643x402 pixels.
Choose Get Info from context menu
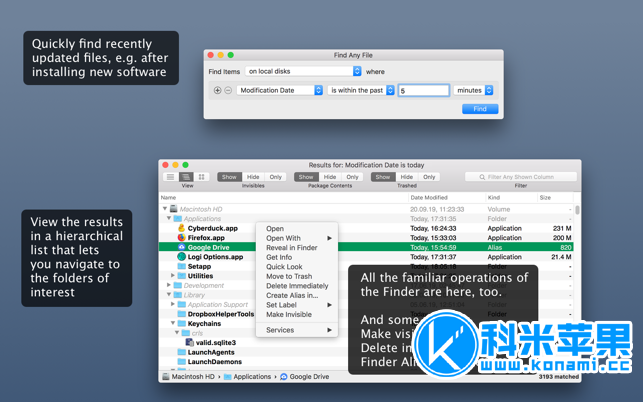(x=297, y=257)
